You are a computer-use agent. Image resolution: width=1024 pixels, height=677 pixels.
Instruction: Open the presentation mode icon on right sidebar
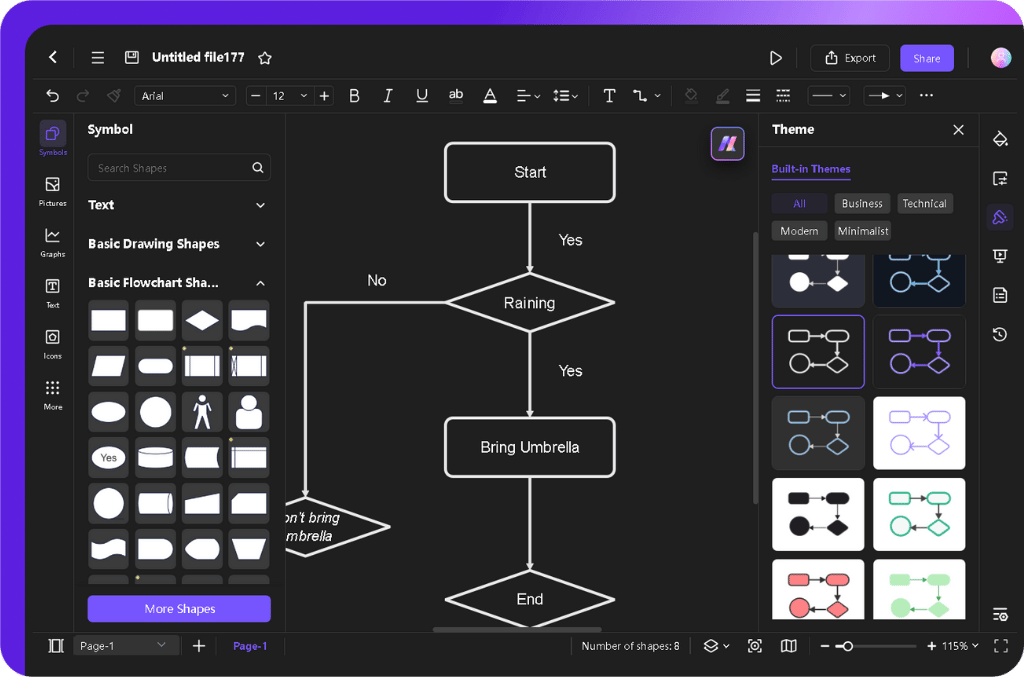point(999,256)
